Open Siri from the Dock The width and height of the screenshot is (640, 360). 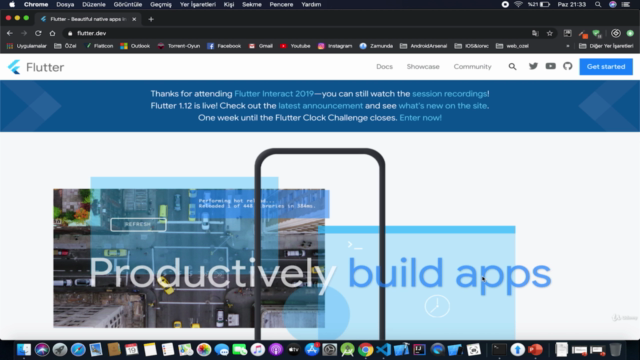42,350
